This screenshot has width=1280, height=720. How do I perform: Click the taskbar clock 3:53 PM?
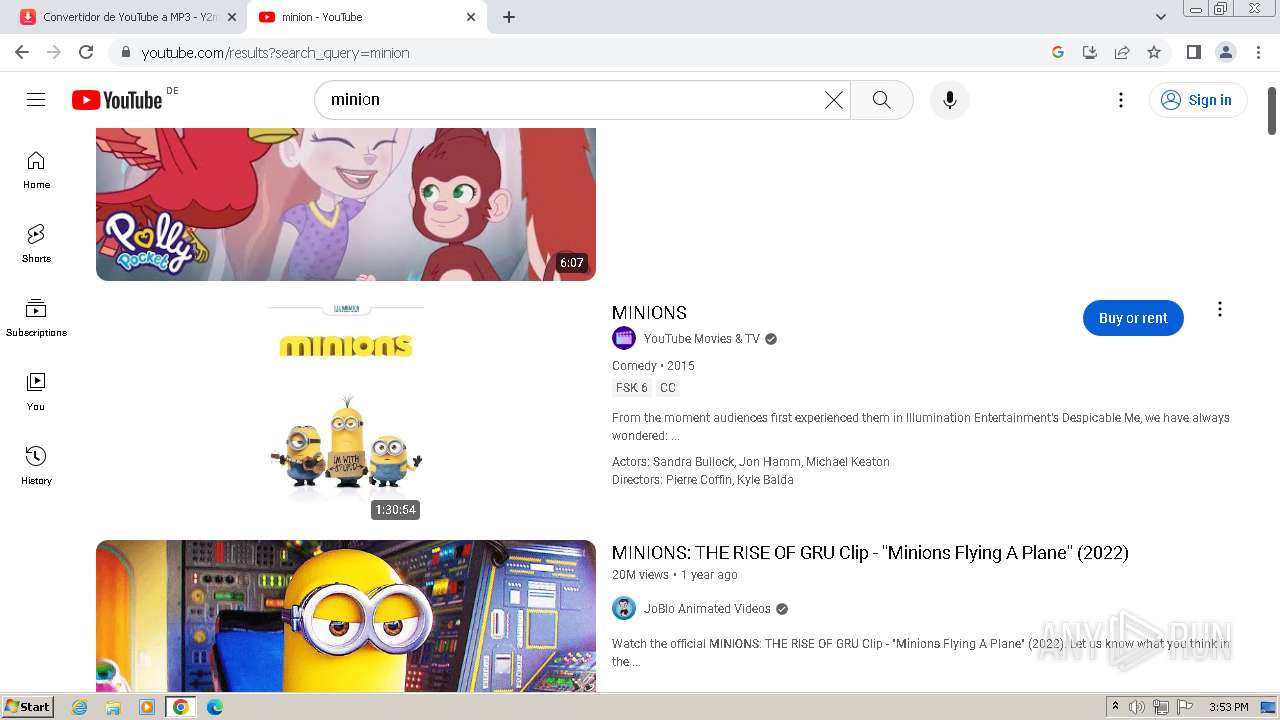(x=1229, y=707)
